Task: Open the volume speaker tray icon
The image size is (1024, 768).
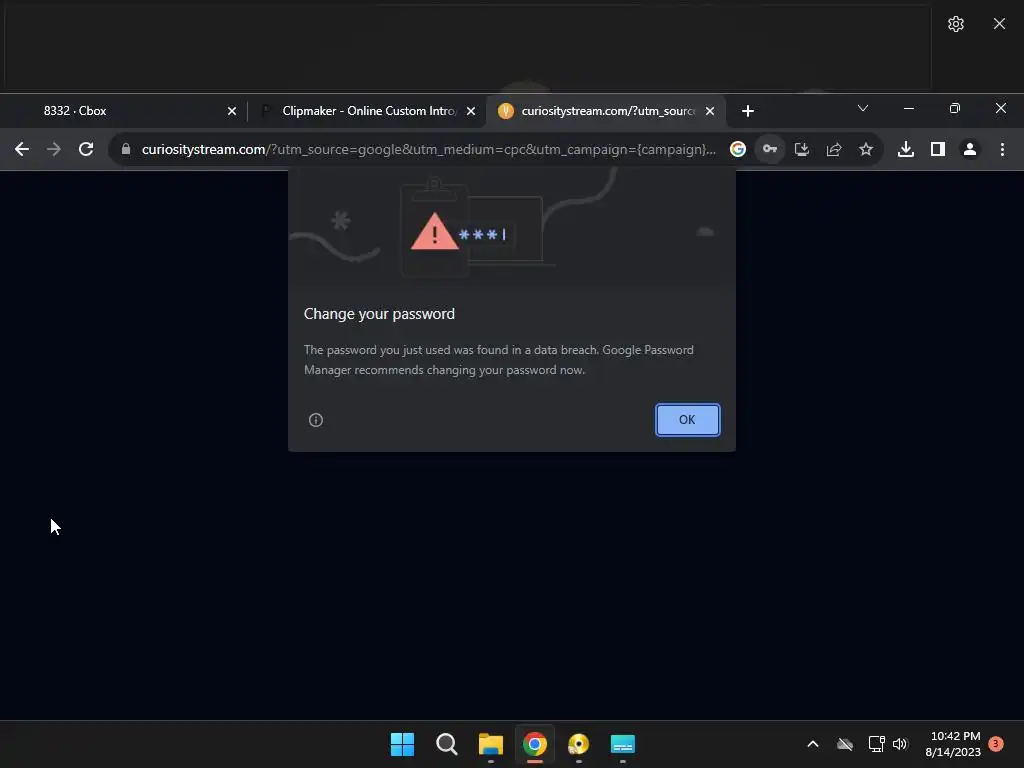Action: click(900, 744)
